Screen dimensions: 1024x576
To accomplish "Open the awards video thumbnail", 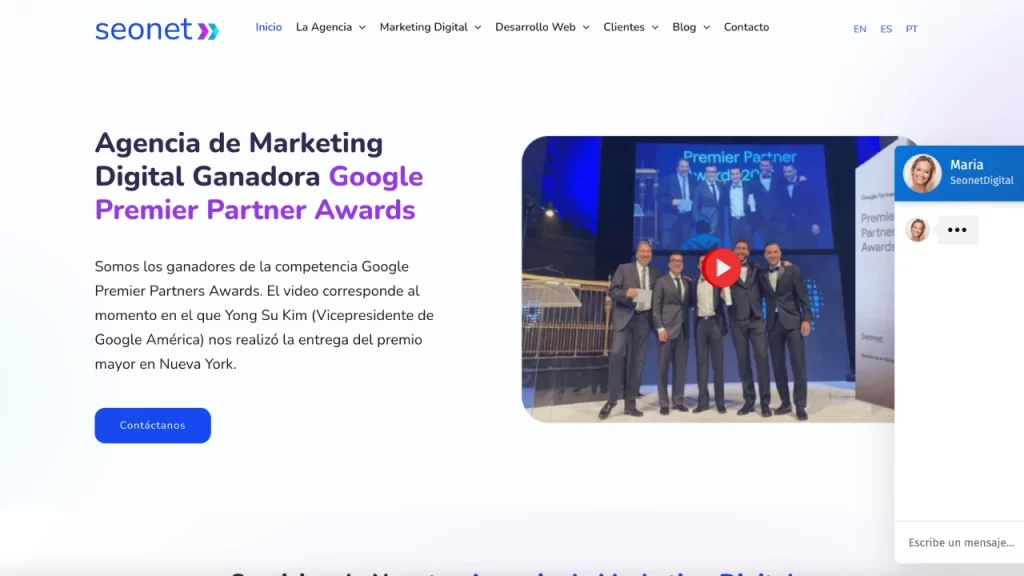I will coord(708,279).
